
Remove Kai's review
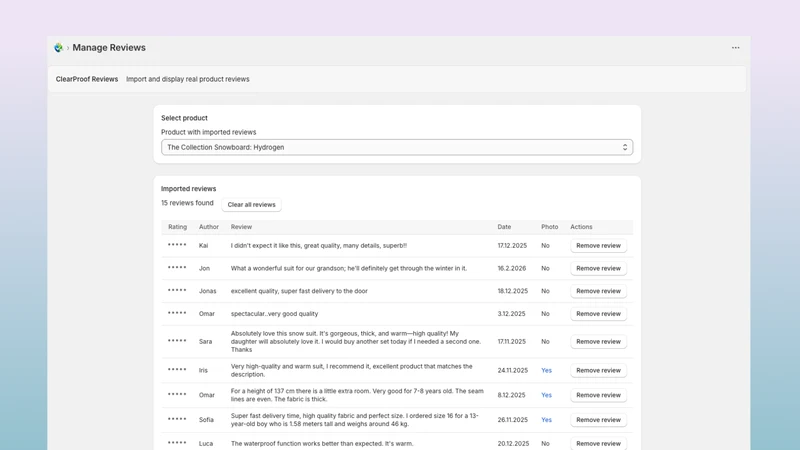click(x=598, y=245)
